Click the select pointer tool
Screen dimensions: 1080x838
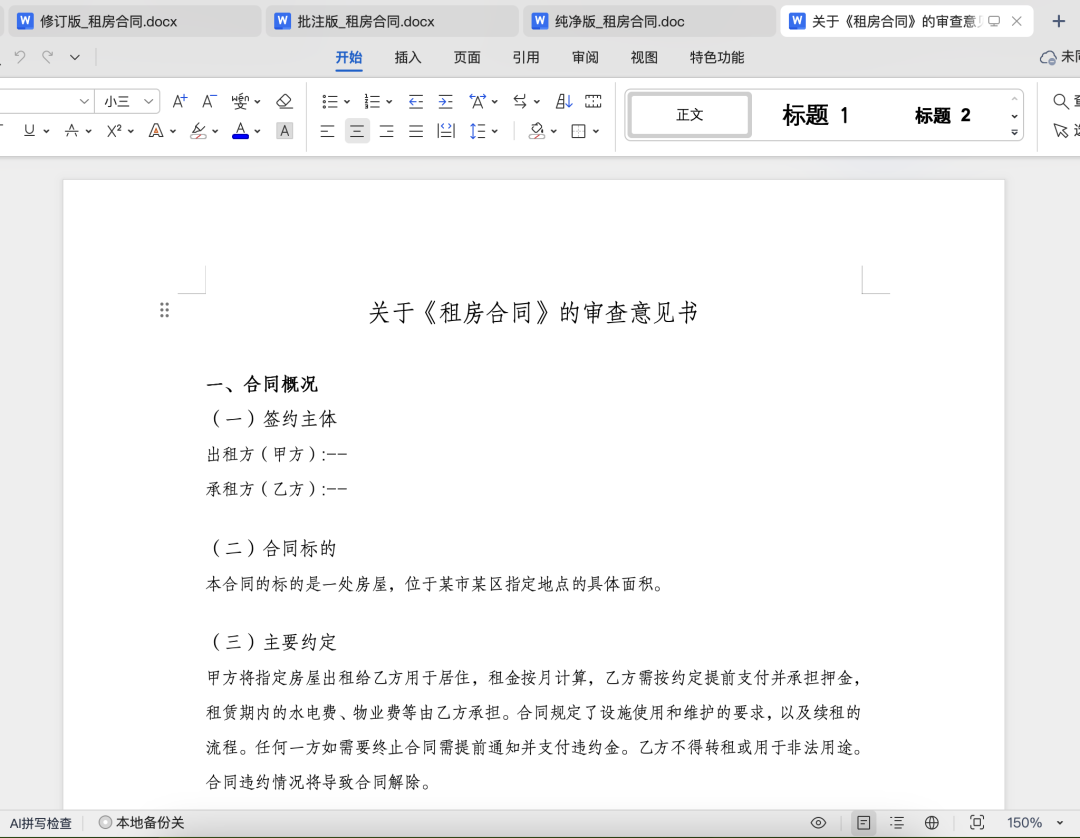point(1061,130)
